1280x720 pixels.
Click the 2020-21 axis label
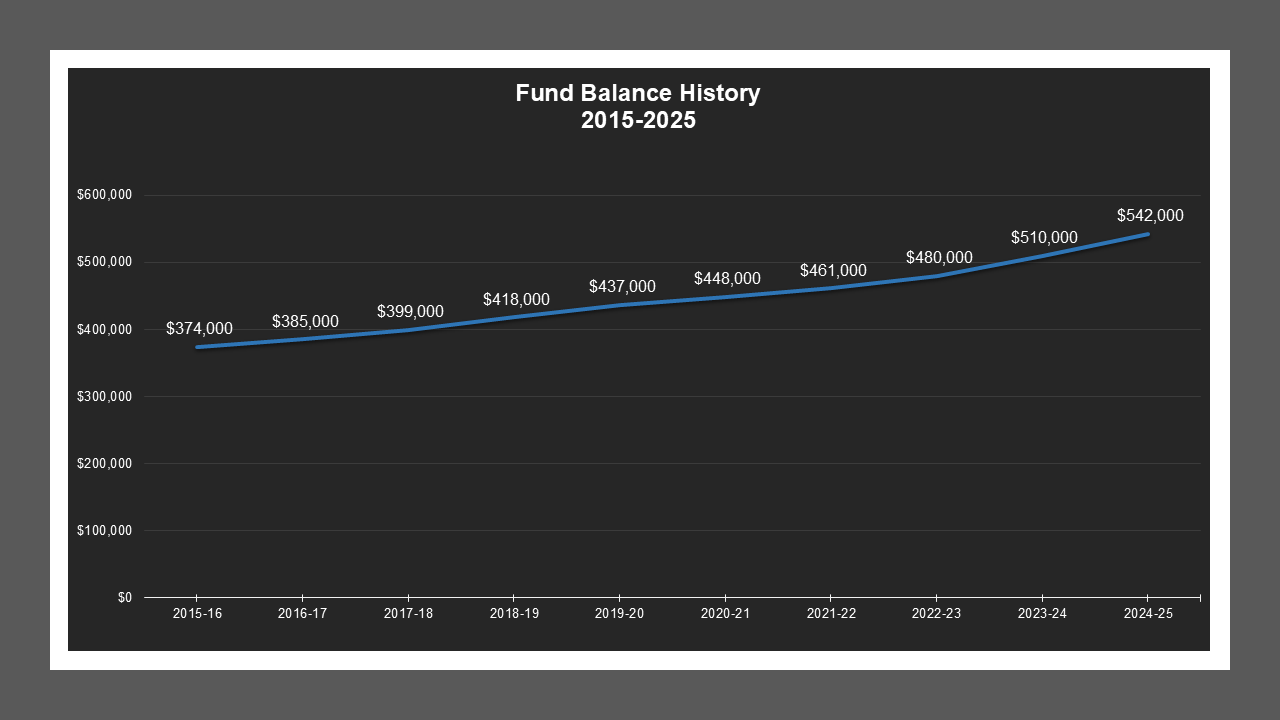click(725, 614)
